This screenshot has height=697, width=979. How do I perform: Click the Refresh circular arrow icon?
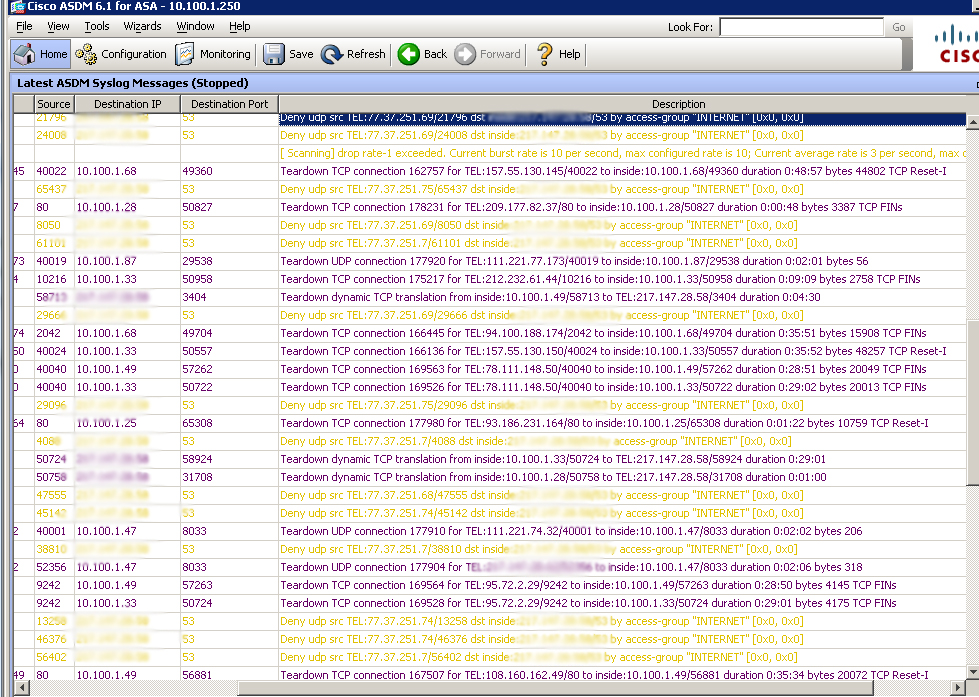(332, 54)
